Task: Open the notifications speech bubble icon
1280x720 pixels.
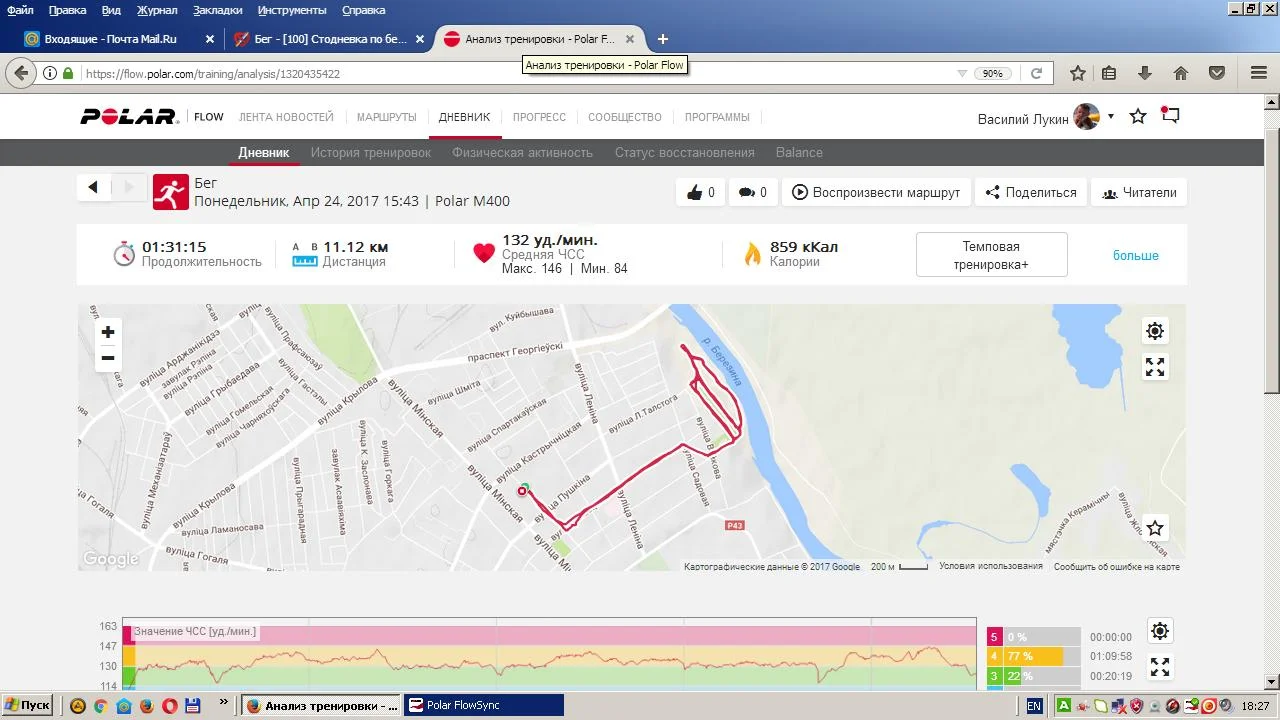Action: coord(1169,115)
